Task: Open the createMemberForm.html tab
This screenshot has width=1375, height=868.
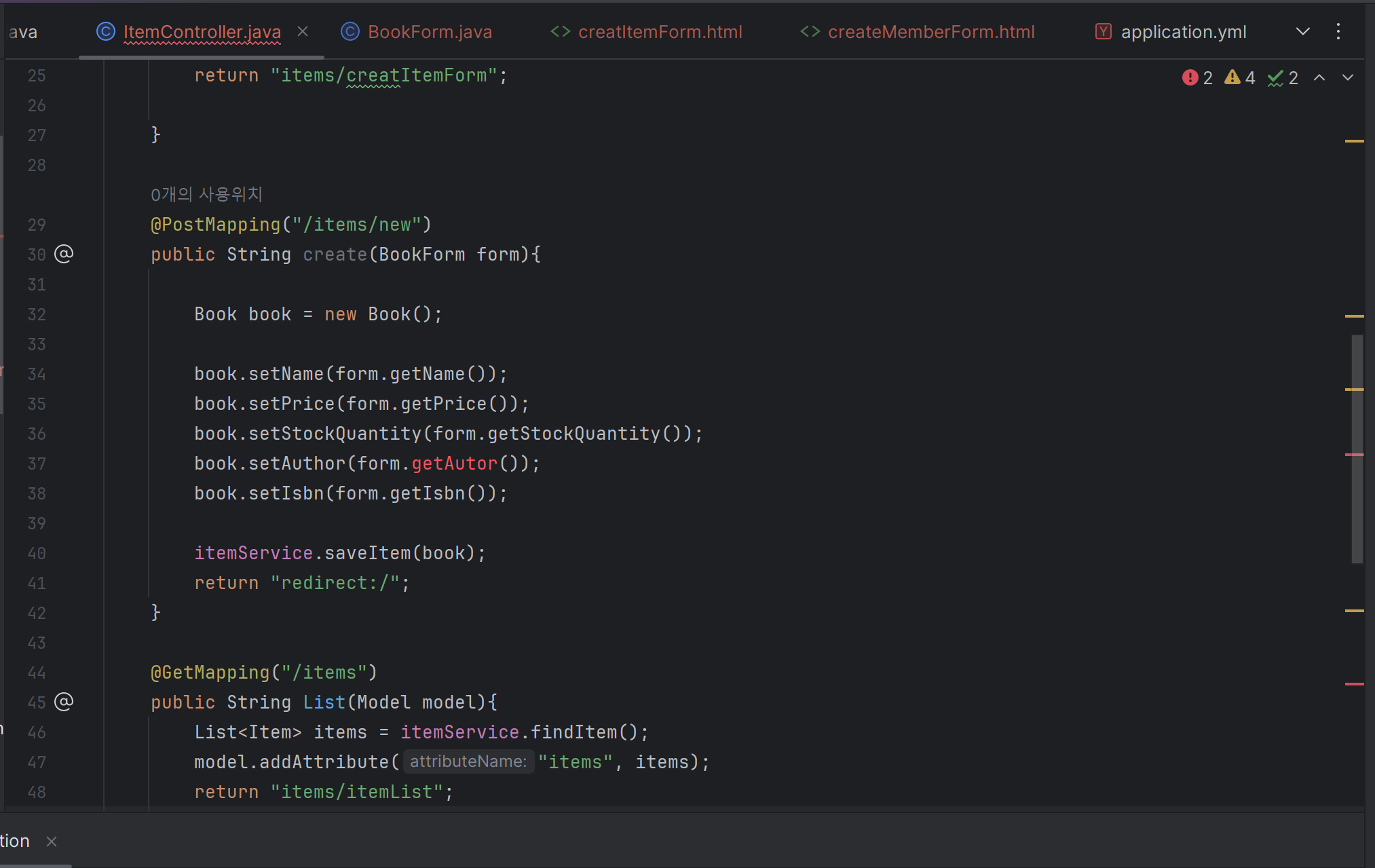Action: (930, 32)
